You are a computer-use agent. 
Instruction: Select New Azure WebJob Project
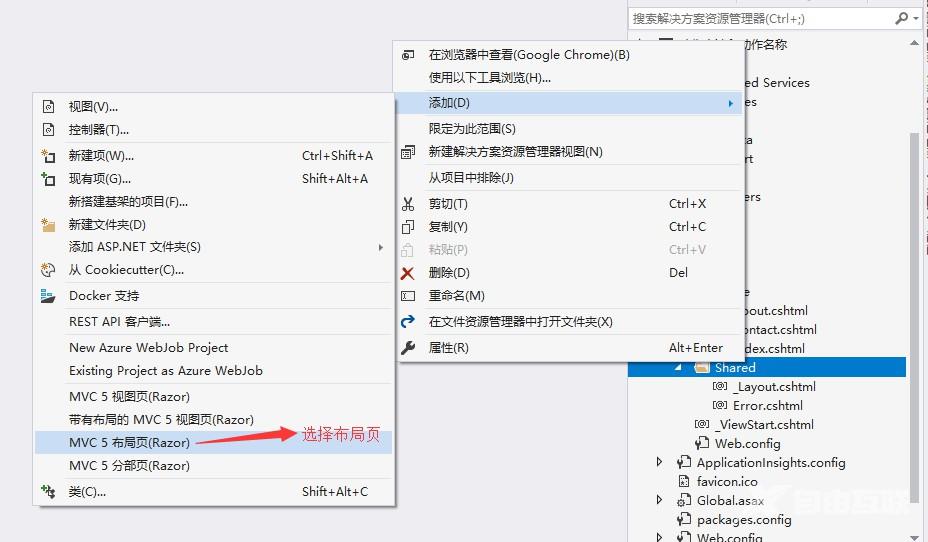click(214, 347)
